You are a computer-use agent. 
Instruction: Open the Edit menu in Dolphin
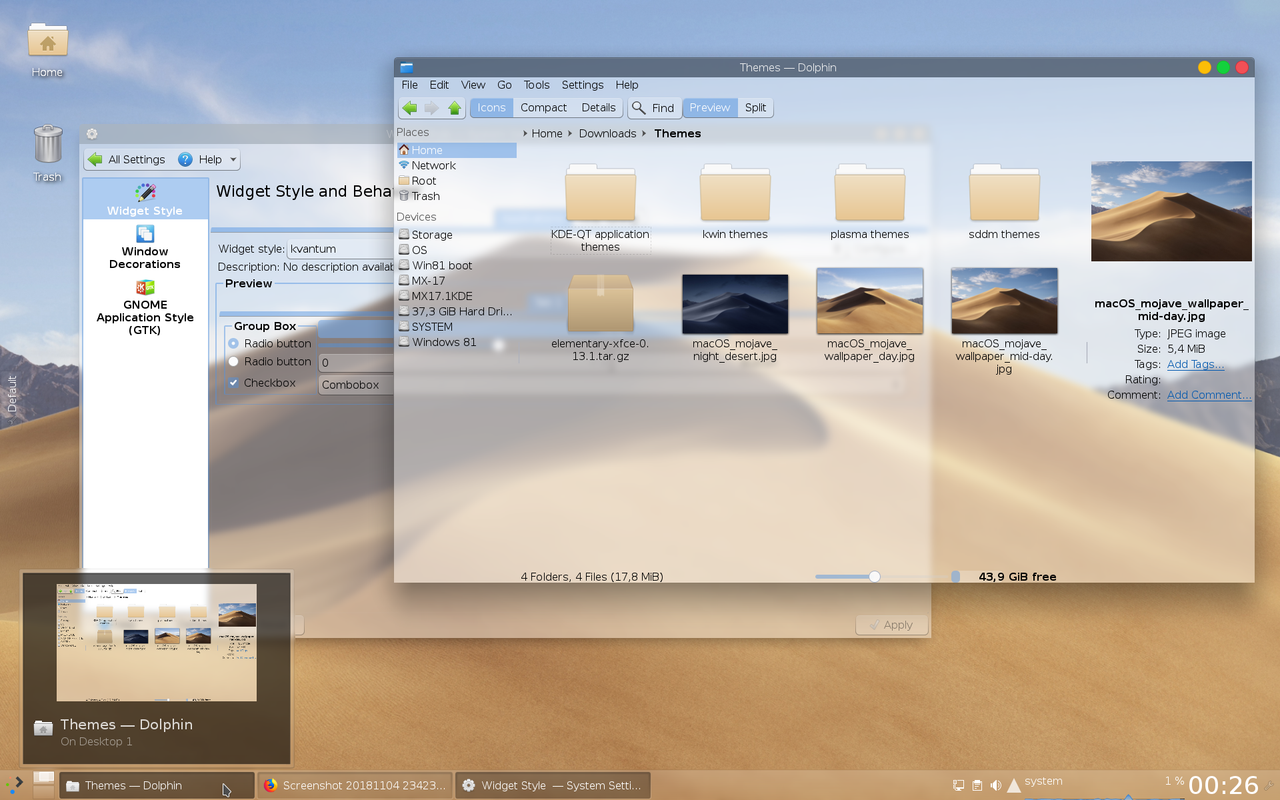[x=439, y=85]
